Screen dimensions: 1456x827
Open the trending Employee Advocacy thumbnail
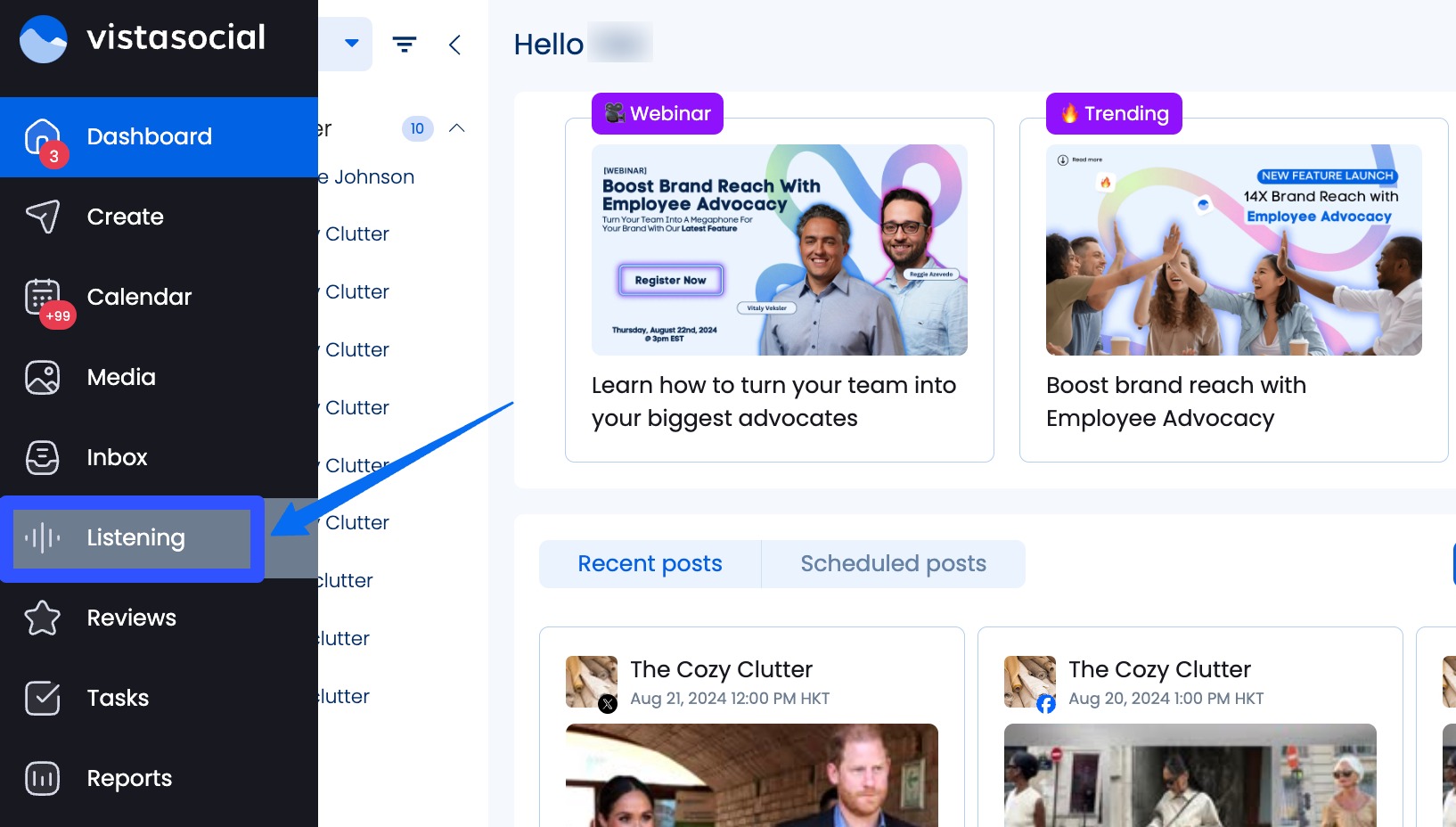click(x=1233, y=250)
